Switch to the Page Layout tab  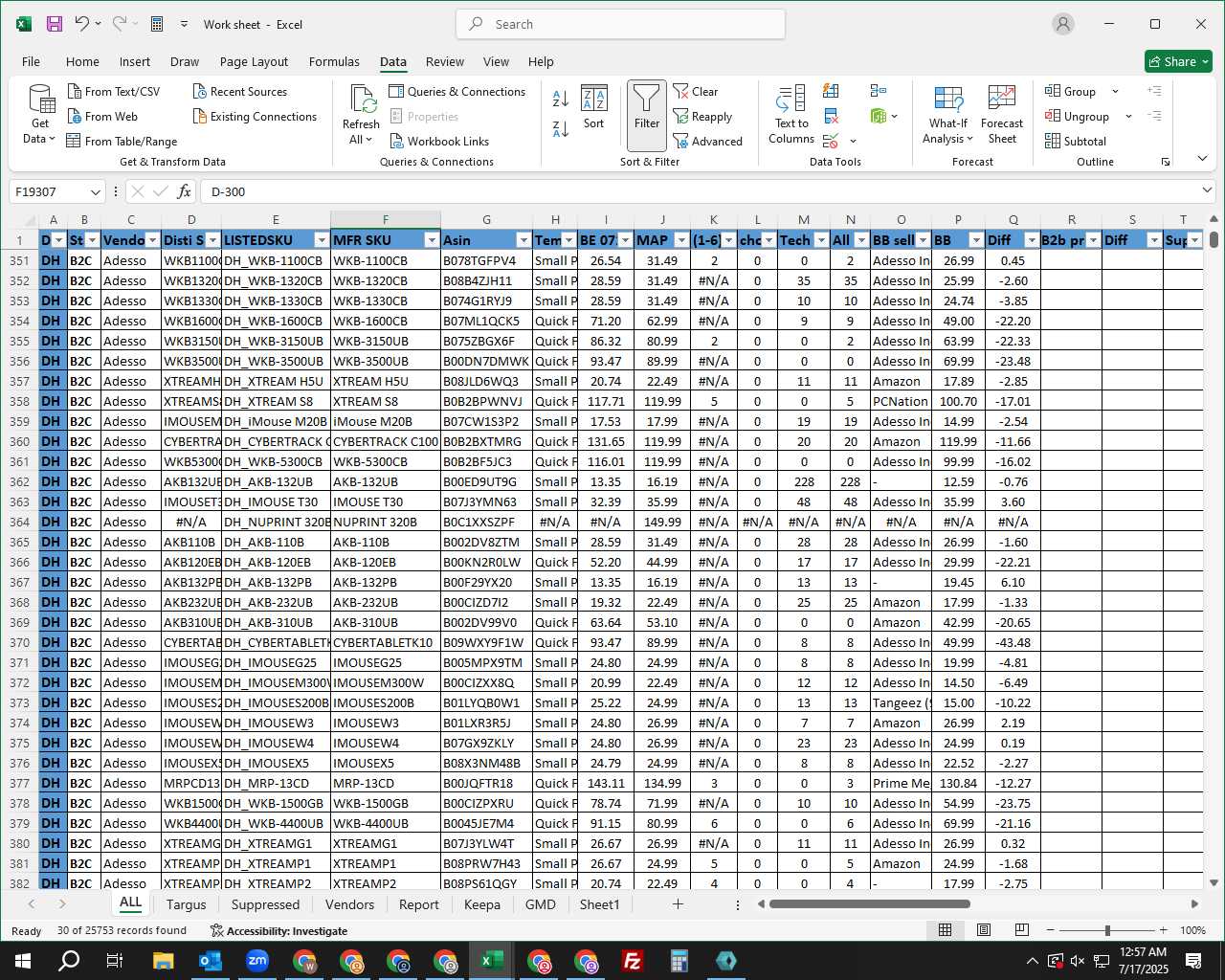pyautogui.click(x=254, y=61)
